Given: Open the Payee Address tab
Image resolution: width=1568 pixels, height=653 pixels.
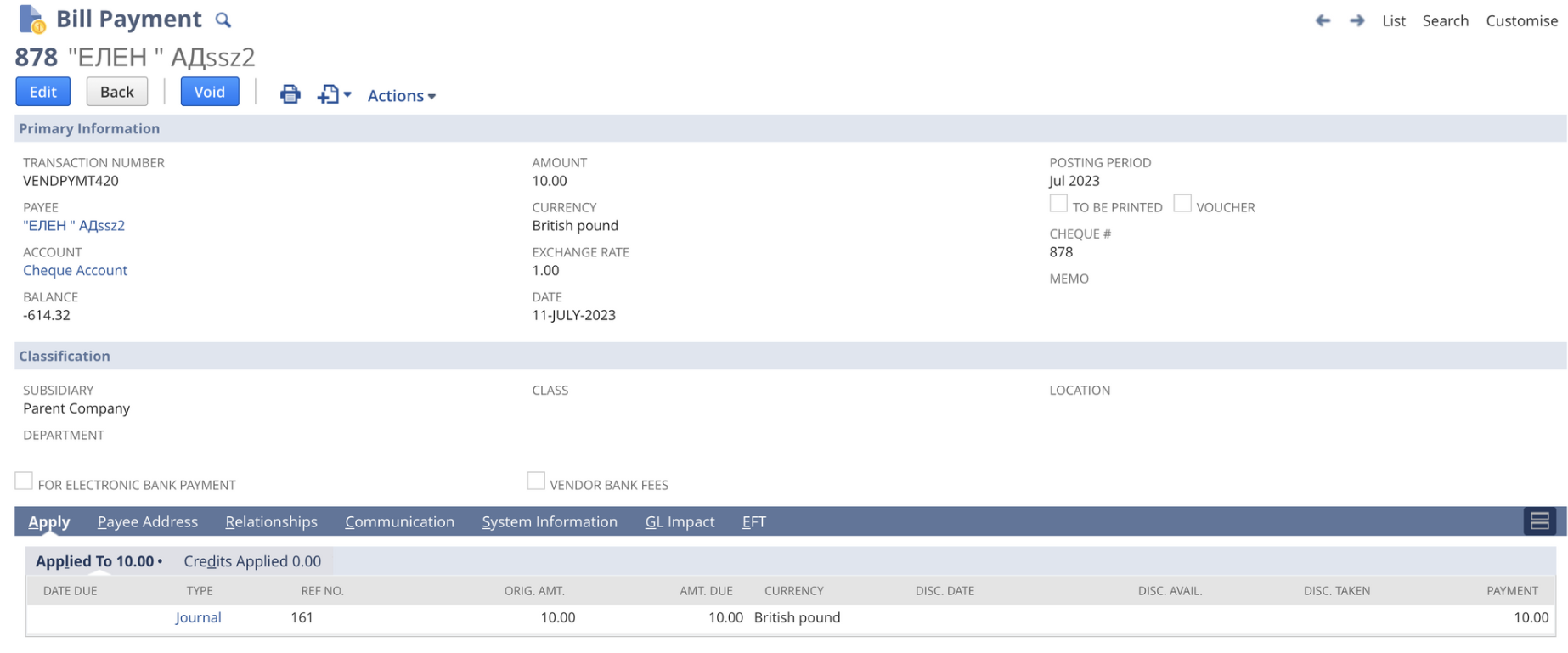Looking at the screenshot, I should pyautogui.click(x=148, y=521).
